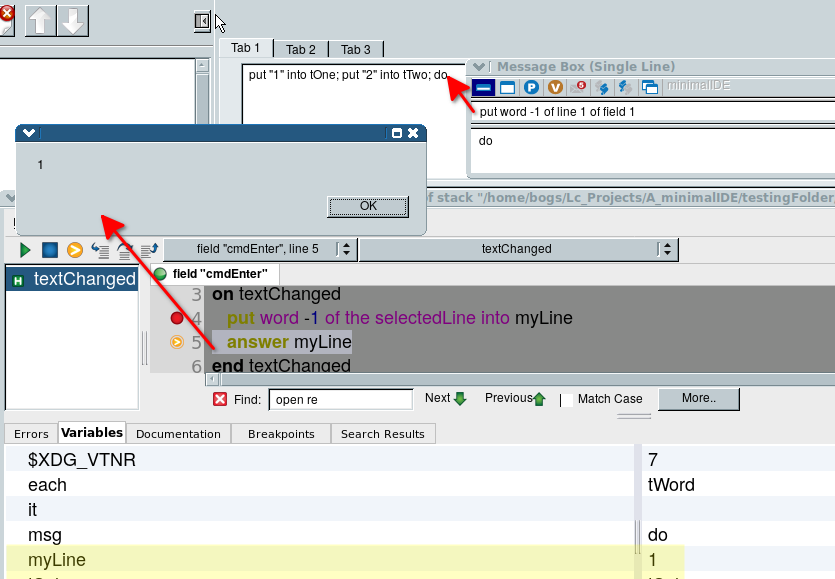
Task: Select the "msg" variable row
Action: point(420,534)
